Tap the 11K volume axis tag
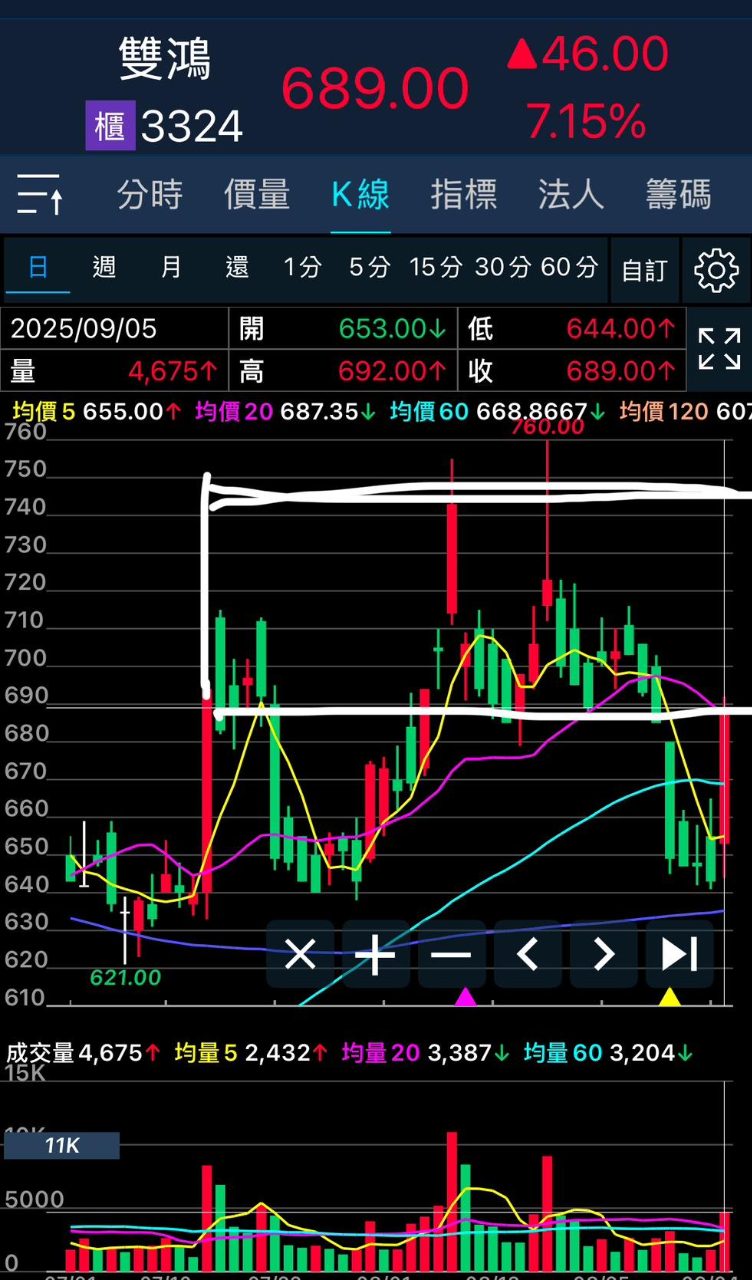The height and width of the screenshot is (1280, 752). 62,1146
